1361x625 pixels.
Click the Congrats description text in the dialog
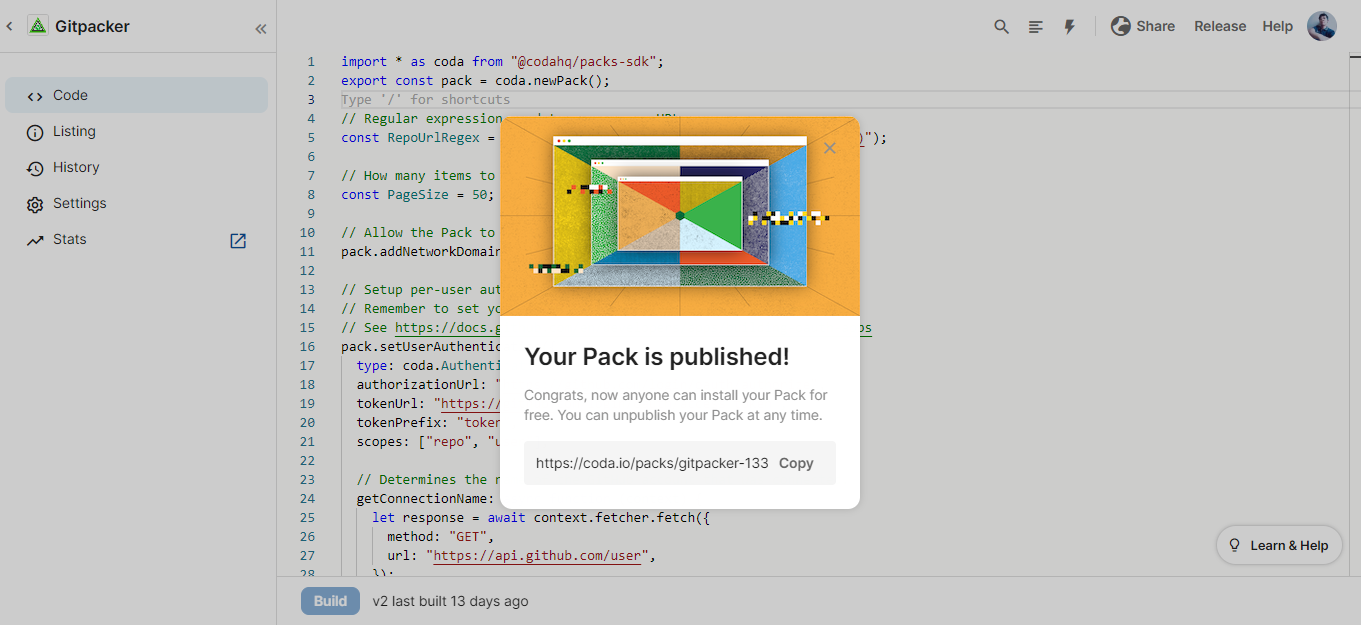(676, 405)
